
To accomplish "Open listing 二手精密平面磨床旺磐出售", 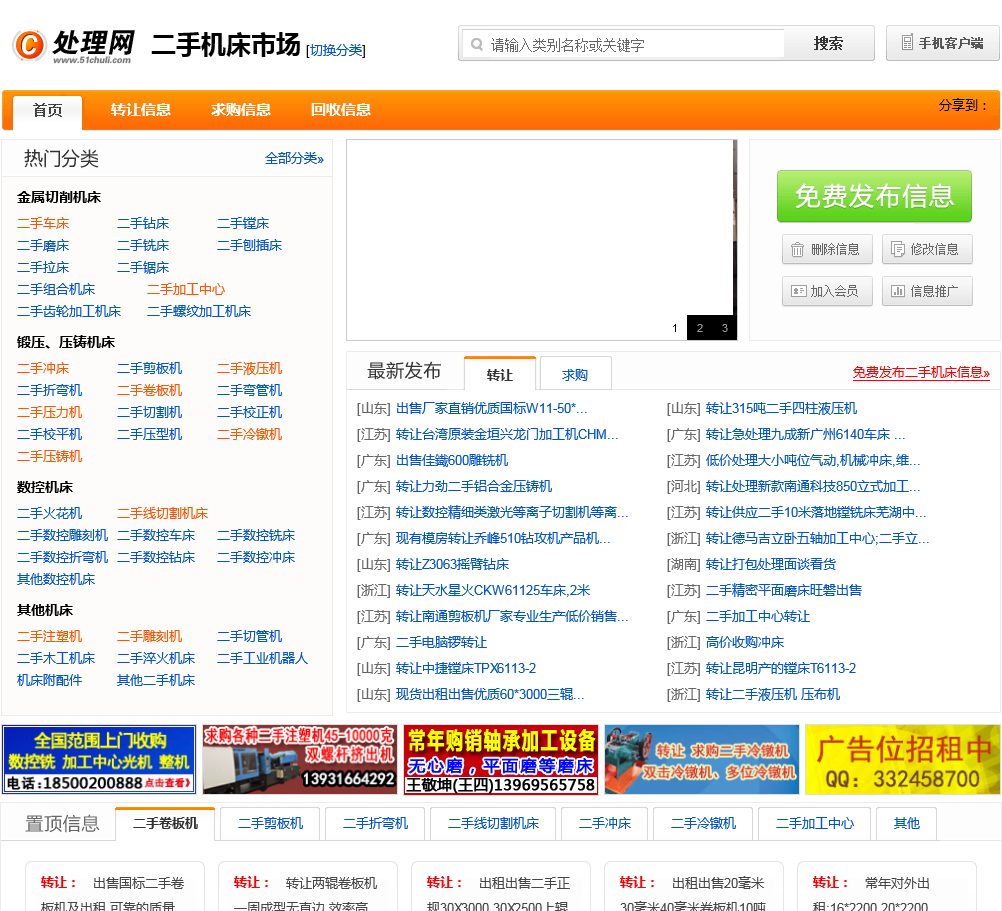I will click(x=783, y=590).
